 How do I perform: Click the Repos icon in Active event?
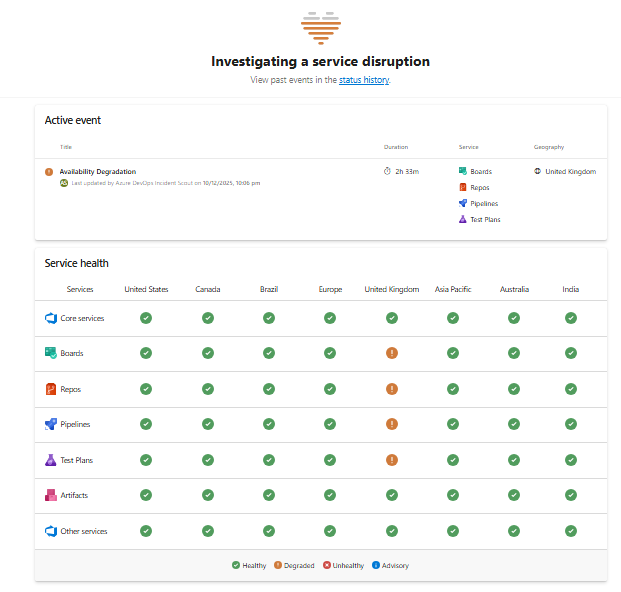(x=463, y=187)
